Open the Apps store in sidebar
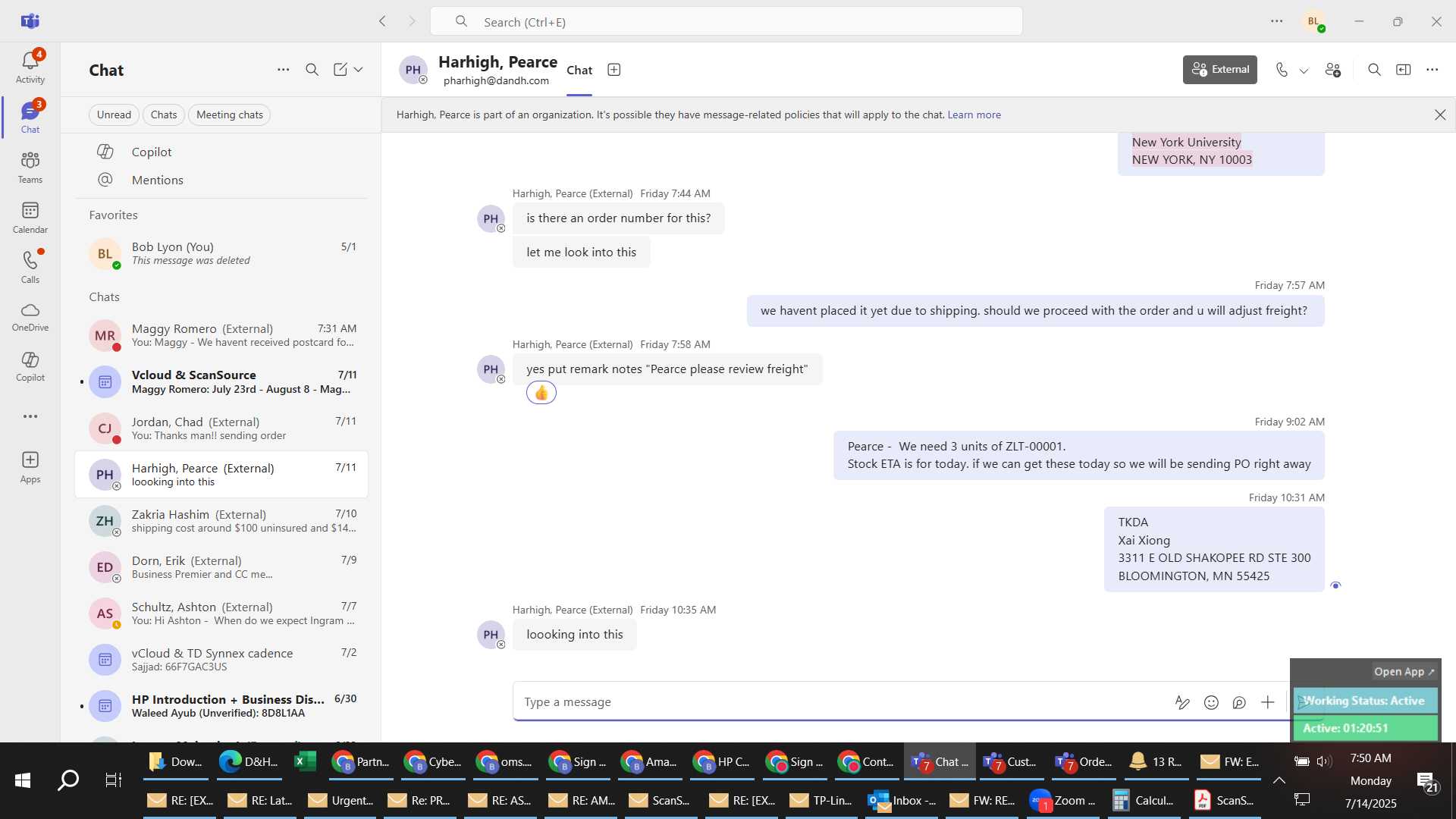The image size is (1456, 819). pos(30,467)
